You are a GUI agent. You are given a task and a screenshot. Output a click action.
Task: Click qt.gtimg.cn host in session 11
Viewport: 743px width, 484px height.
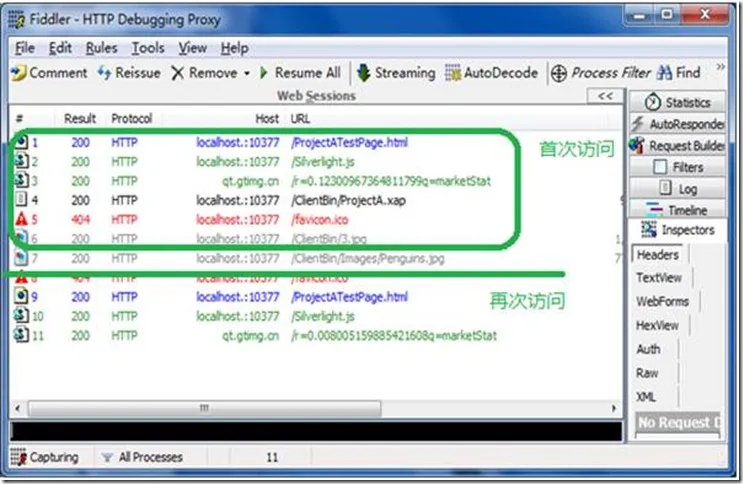[251, 336]
